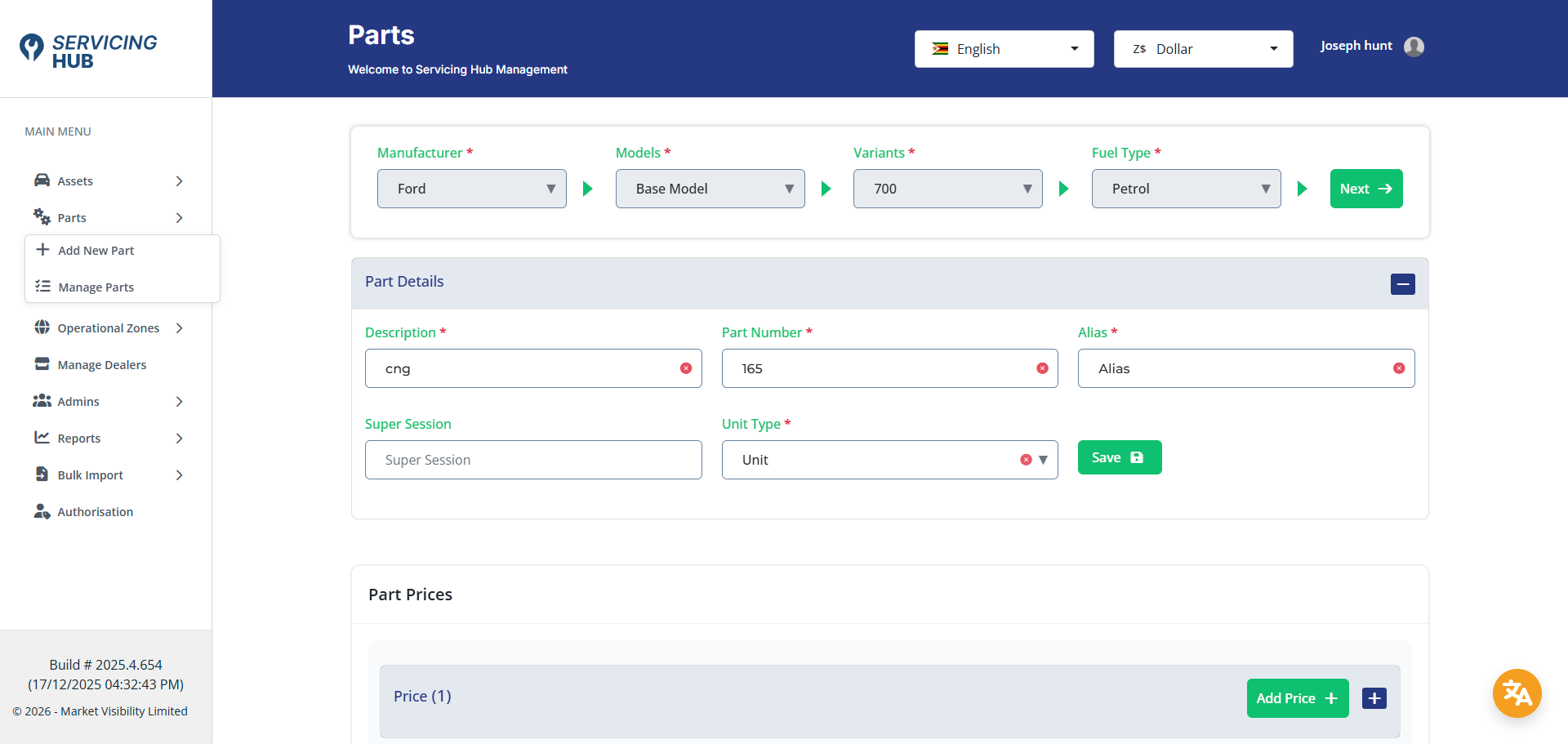Click the Joseph hunt profile avatar
The image size is (1568, 744).
(1414, 47)
